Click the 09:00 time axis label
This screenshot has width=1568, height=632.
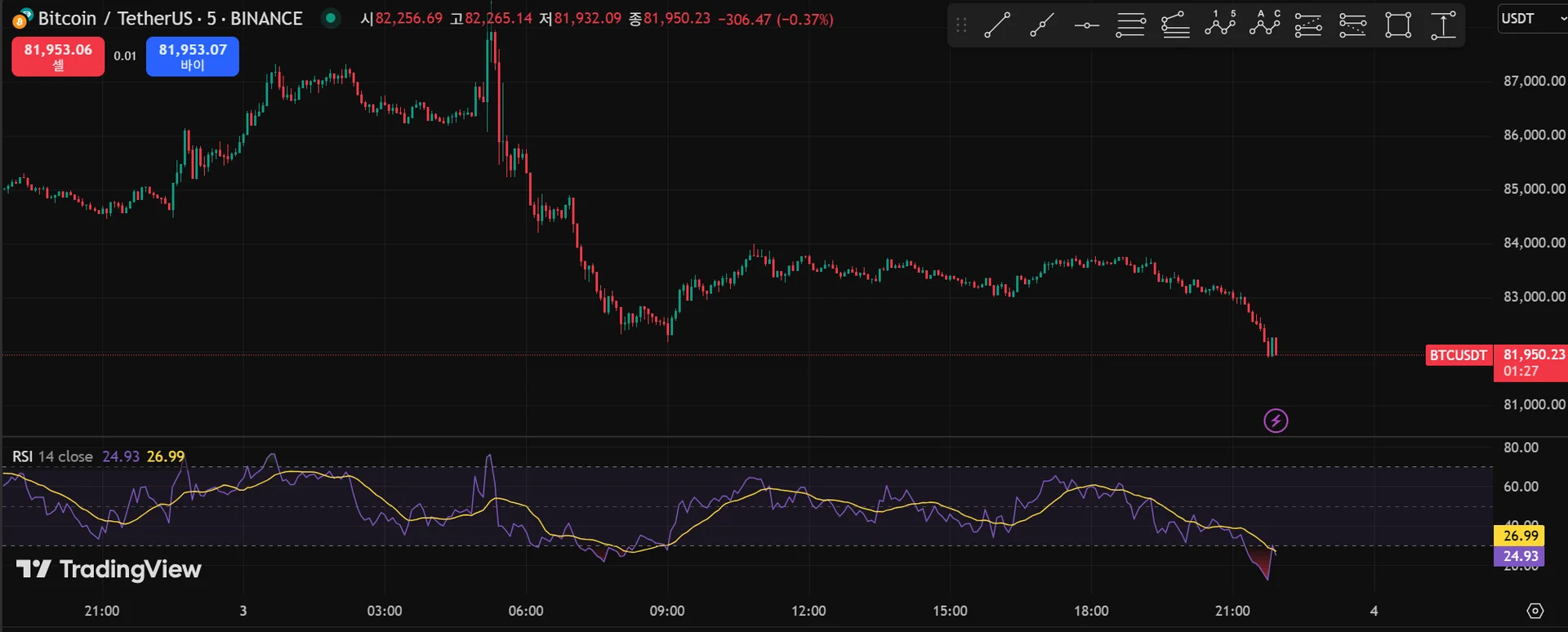[x=667, y=611]
